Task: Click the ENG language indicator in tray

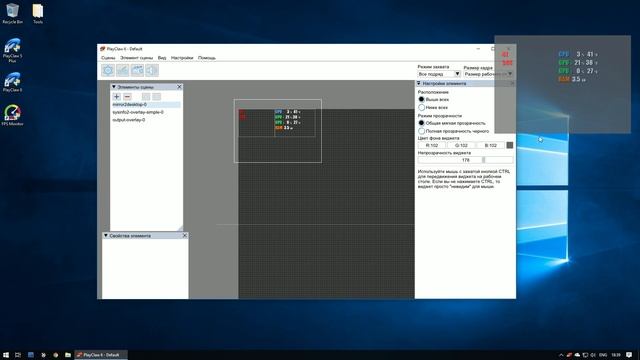Action: pos(603,355)
